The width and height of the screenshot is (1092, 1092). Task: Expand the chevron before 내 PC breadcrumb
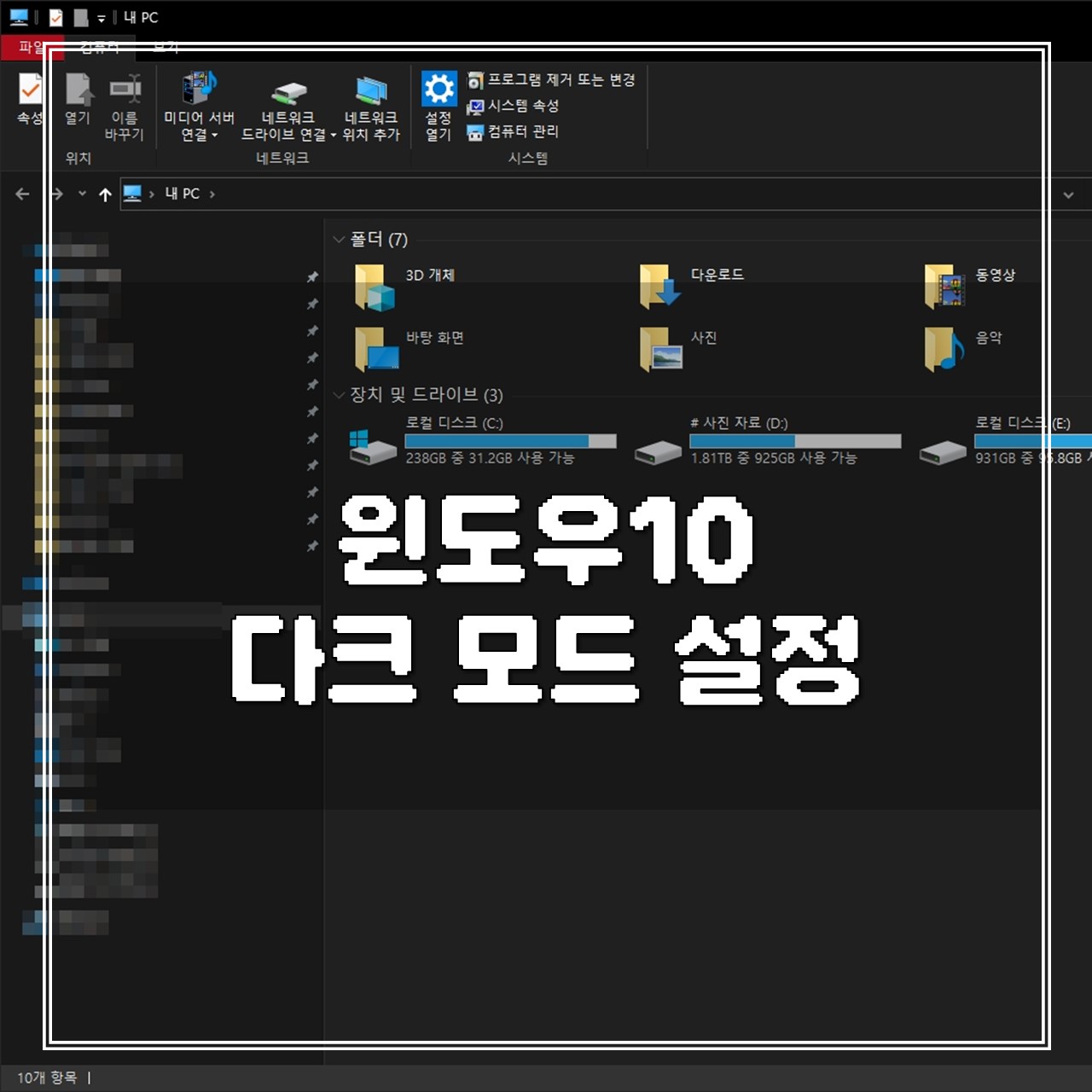coord(152,195)
